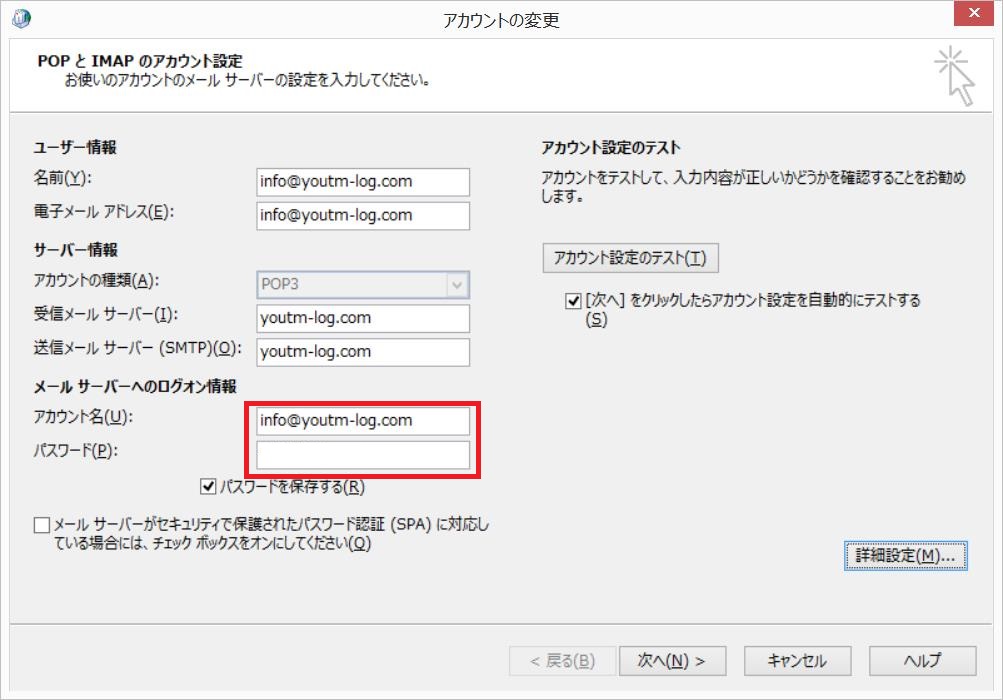Enable the SPA secure password authentication checkbox
Screen dimensions: 1003x700
tap(42, 525)
